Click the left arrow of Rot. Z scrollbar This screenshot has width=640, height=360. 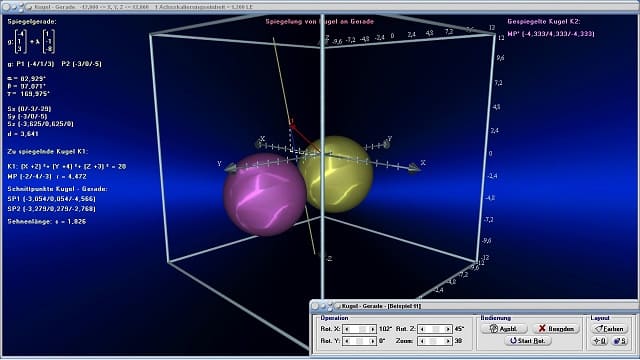(x=422, y=329)
